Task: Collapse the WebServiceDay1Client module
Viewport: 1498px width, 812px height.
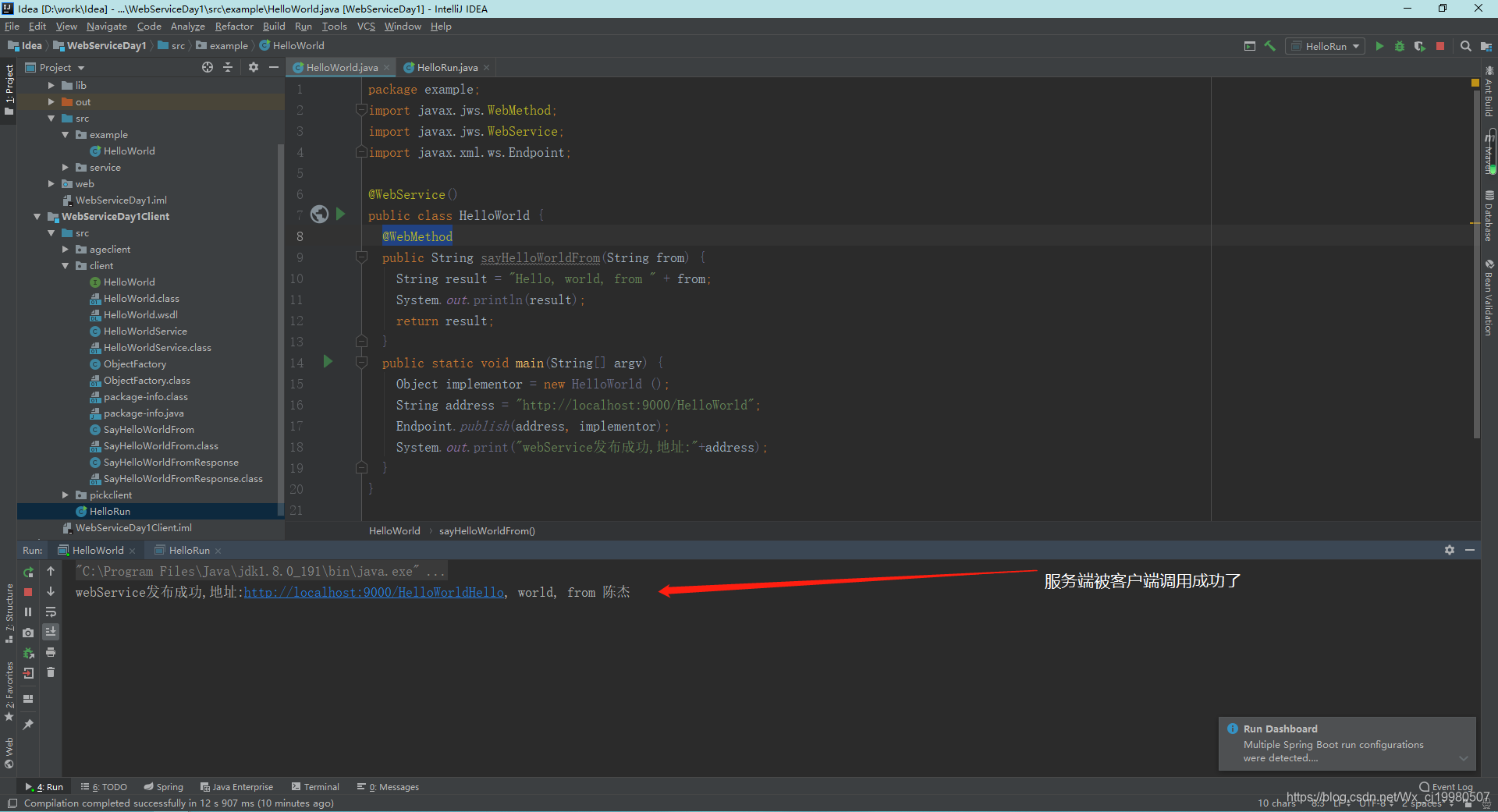Action: 37,217
